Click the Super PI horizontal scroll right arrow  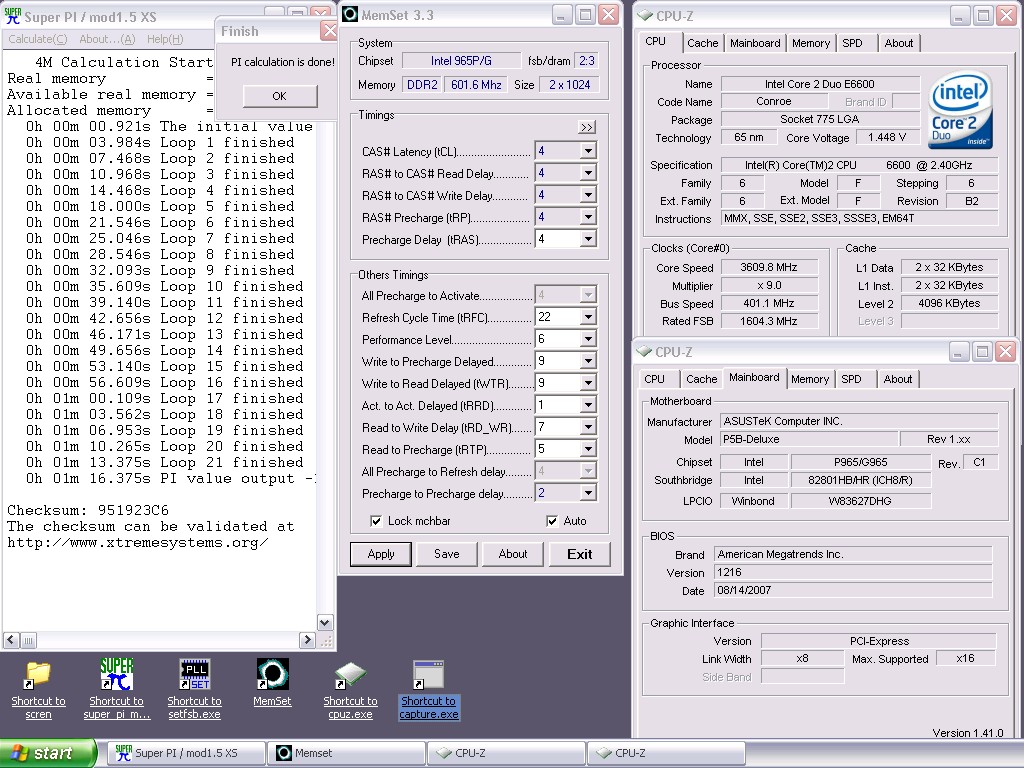(308, 641)
